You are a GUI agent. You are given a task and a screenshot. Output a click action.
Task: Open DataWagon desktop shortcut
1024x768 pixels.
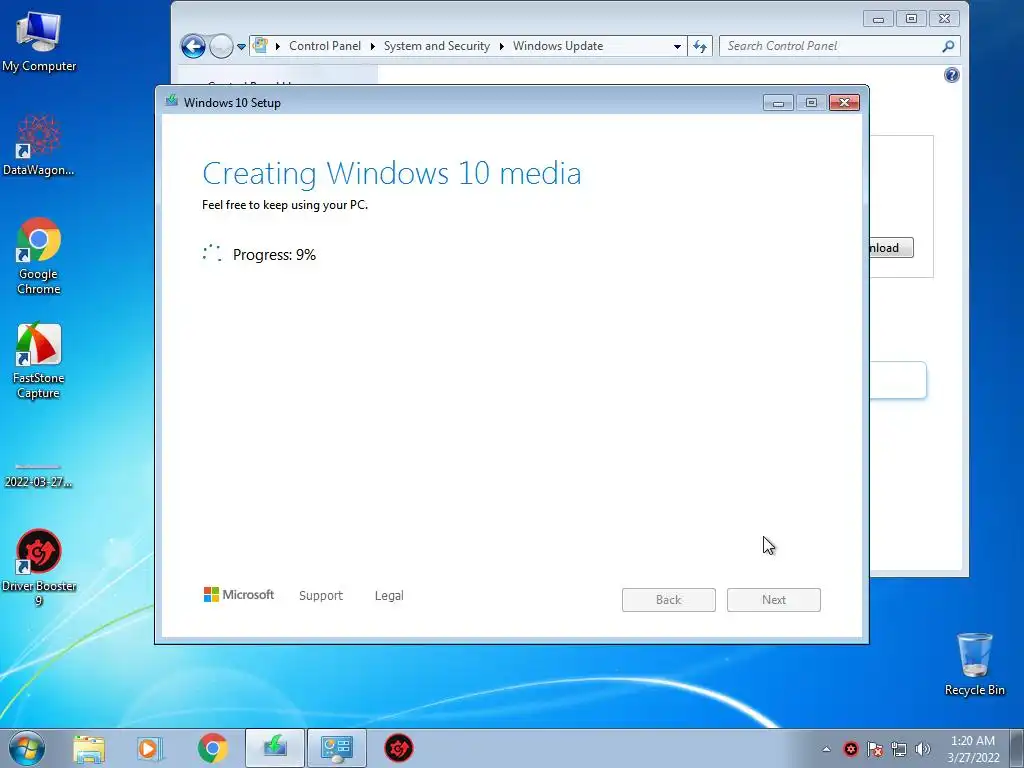pyautogui.click(x=39, y=145)
